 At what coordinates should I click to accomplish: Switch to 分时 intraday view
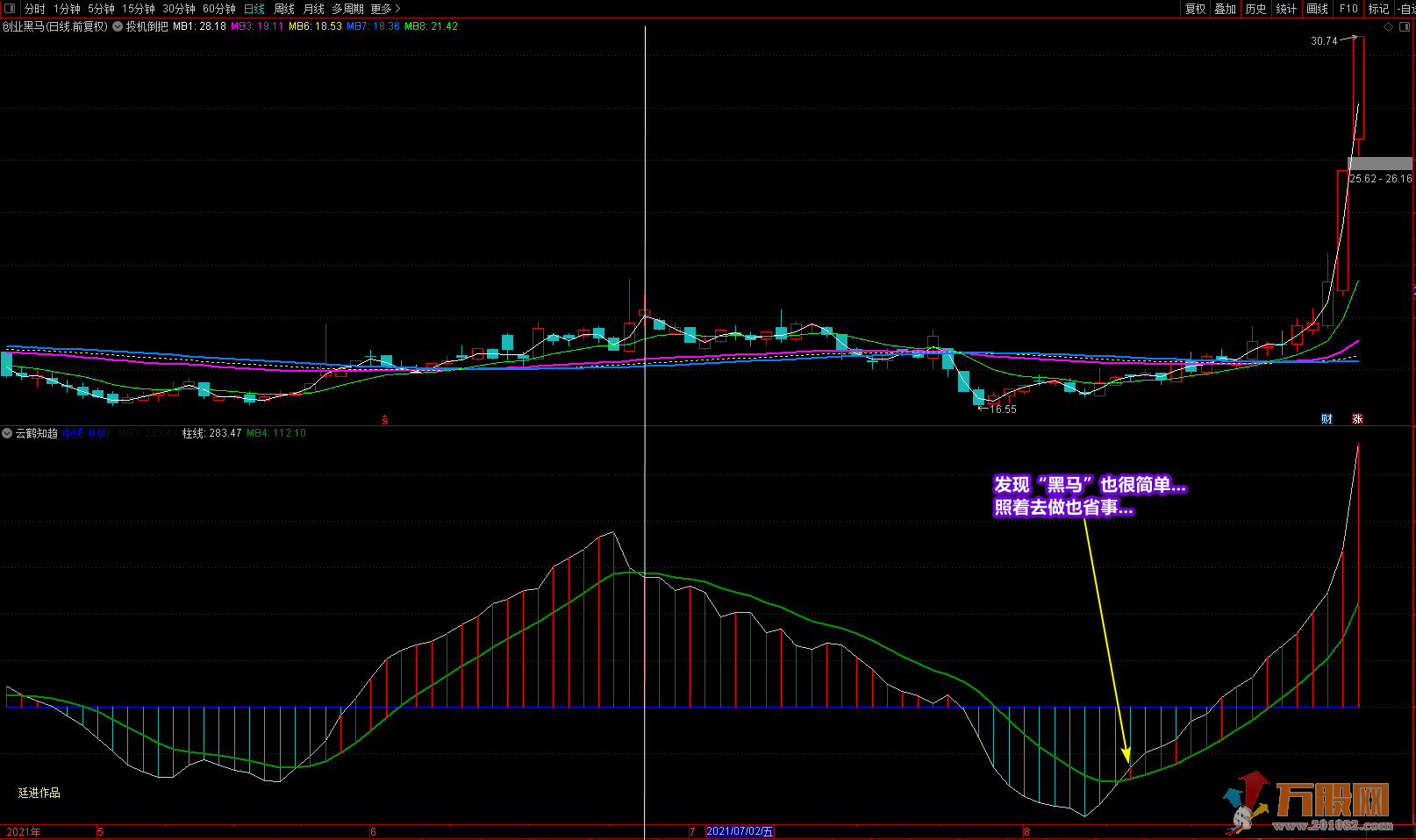[34, 9]
